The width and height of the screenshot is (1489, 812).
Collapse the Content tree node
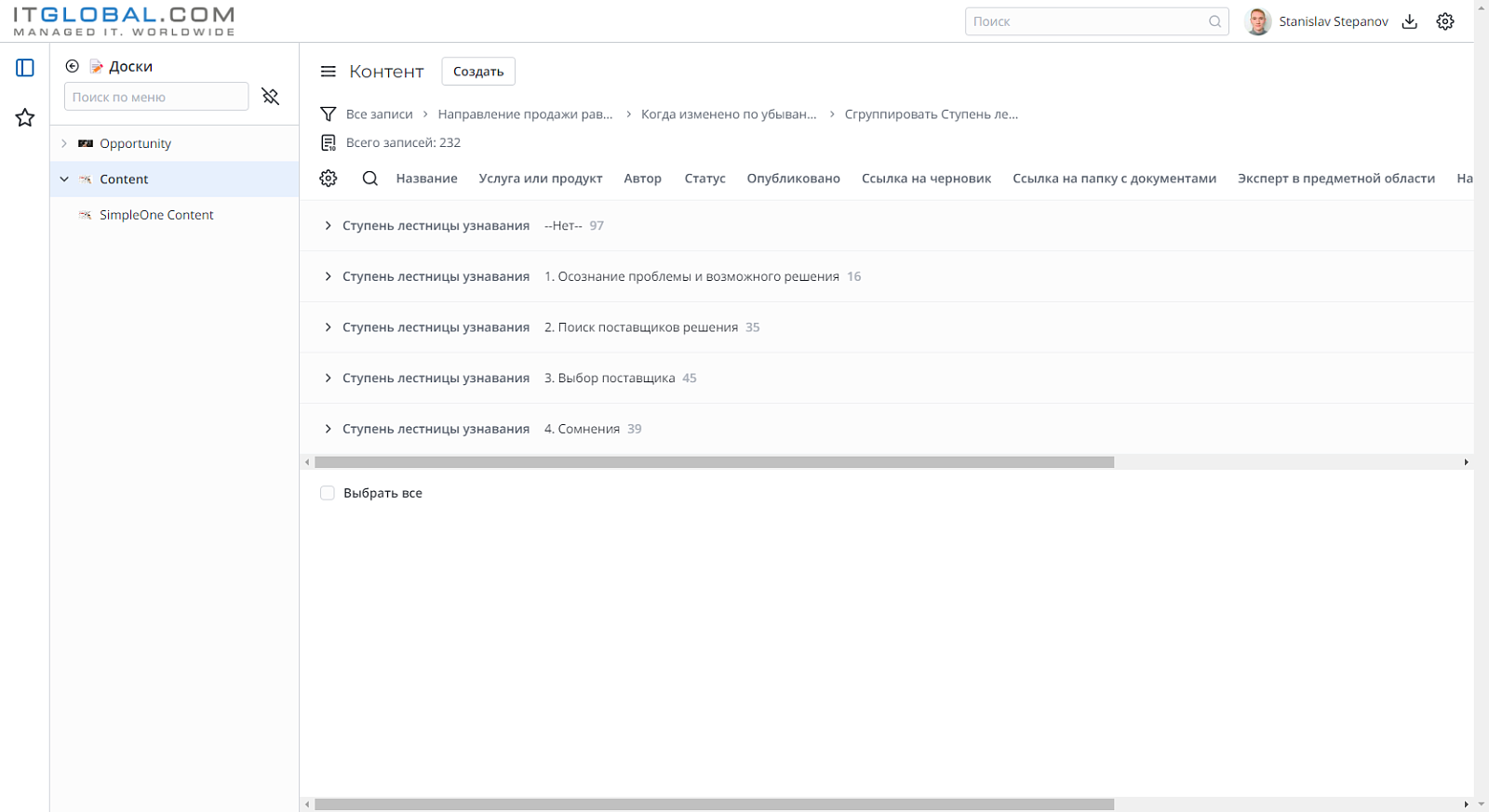point(64,179)
